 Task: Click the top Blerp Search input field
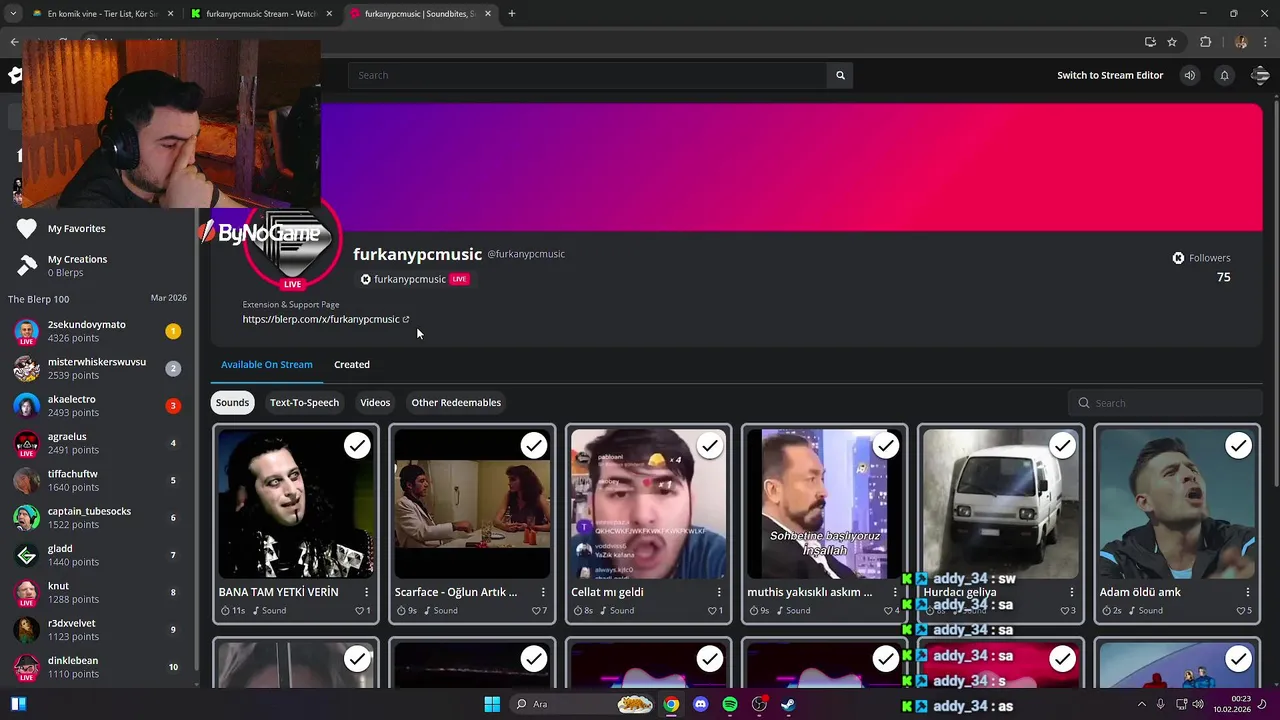[588, 75]
